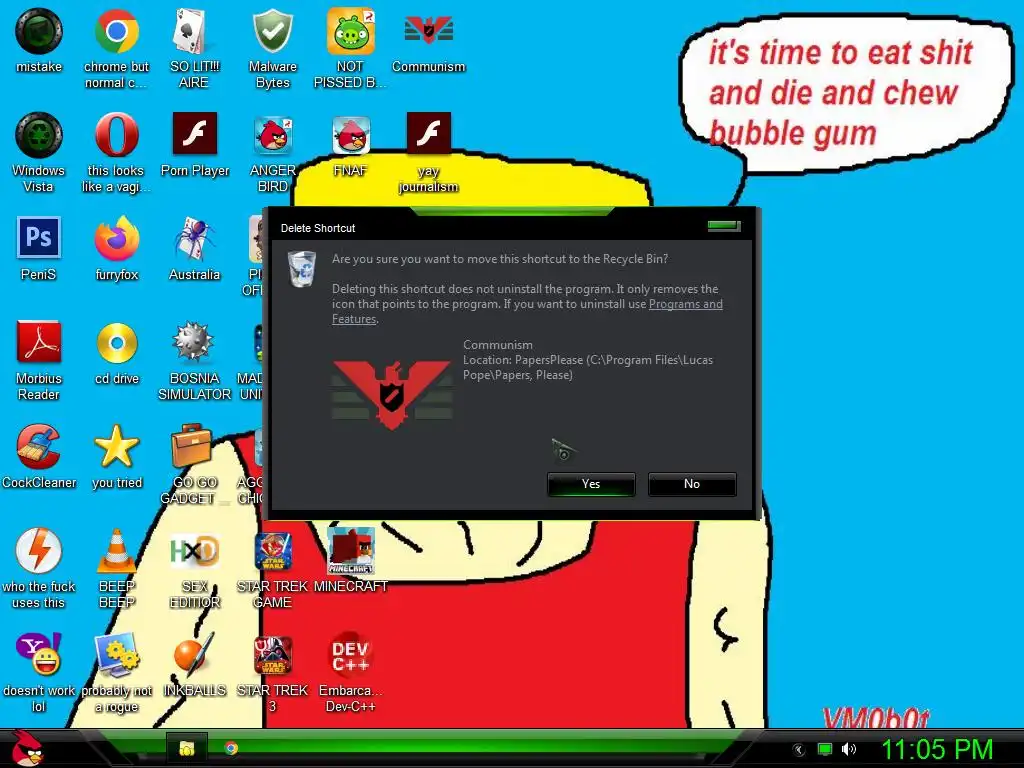
Task: Confirm deletion with the Yes button
Action: click(591, 484)
